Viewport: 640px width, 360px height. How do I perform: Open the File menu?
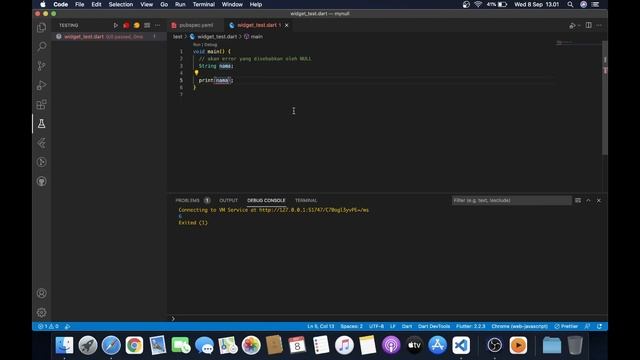[x=80, y=4]
